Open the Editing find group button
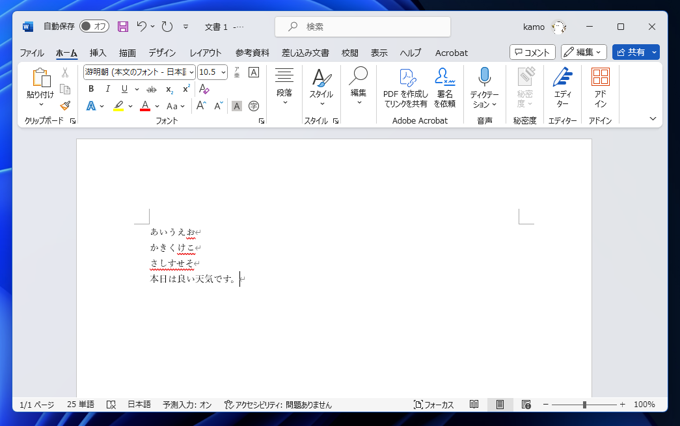 pos(358,87)
